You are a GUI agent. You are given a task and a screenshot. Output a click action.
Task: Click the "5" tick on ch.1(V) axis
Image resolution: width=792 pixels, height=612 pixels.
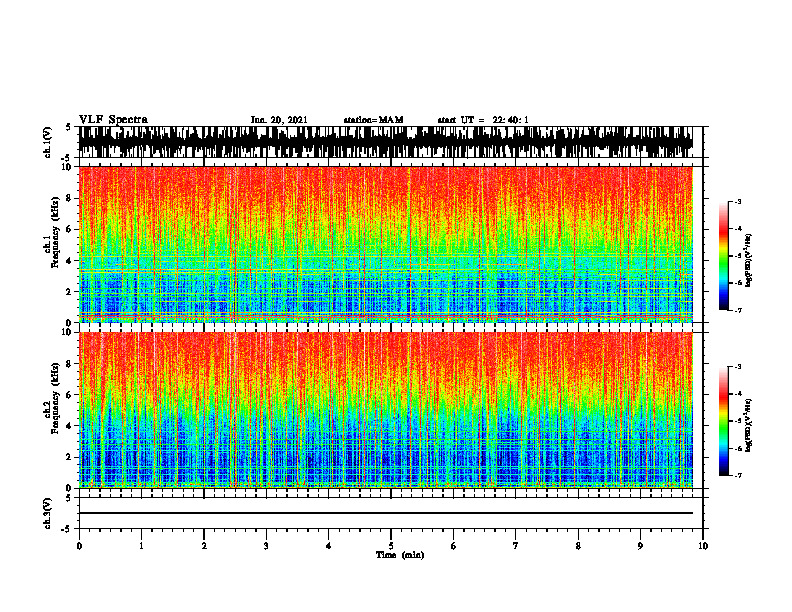(69, 128)
